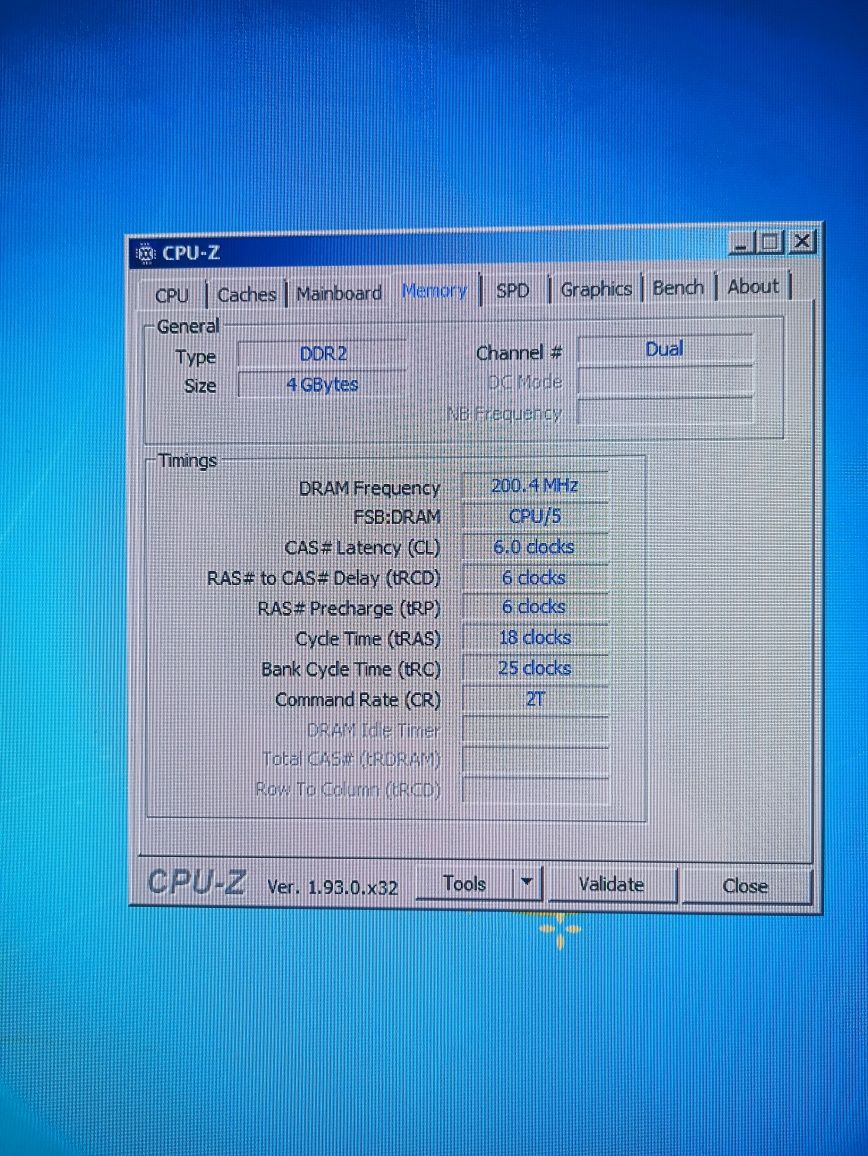Click the Command Rate (CR) label
The width and height of the screenshot is (868, 1156).
pyautogui.click(x=357, y=700)
